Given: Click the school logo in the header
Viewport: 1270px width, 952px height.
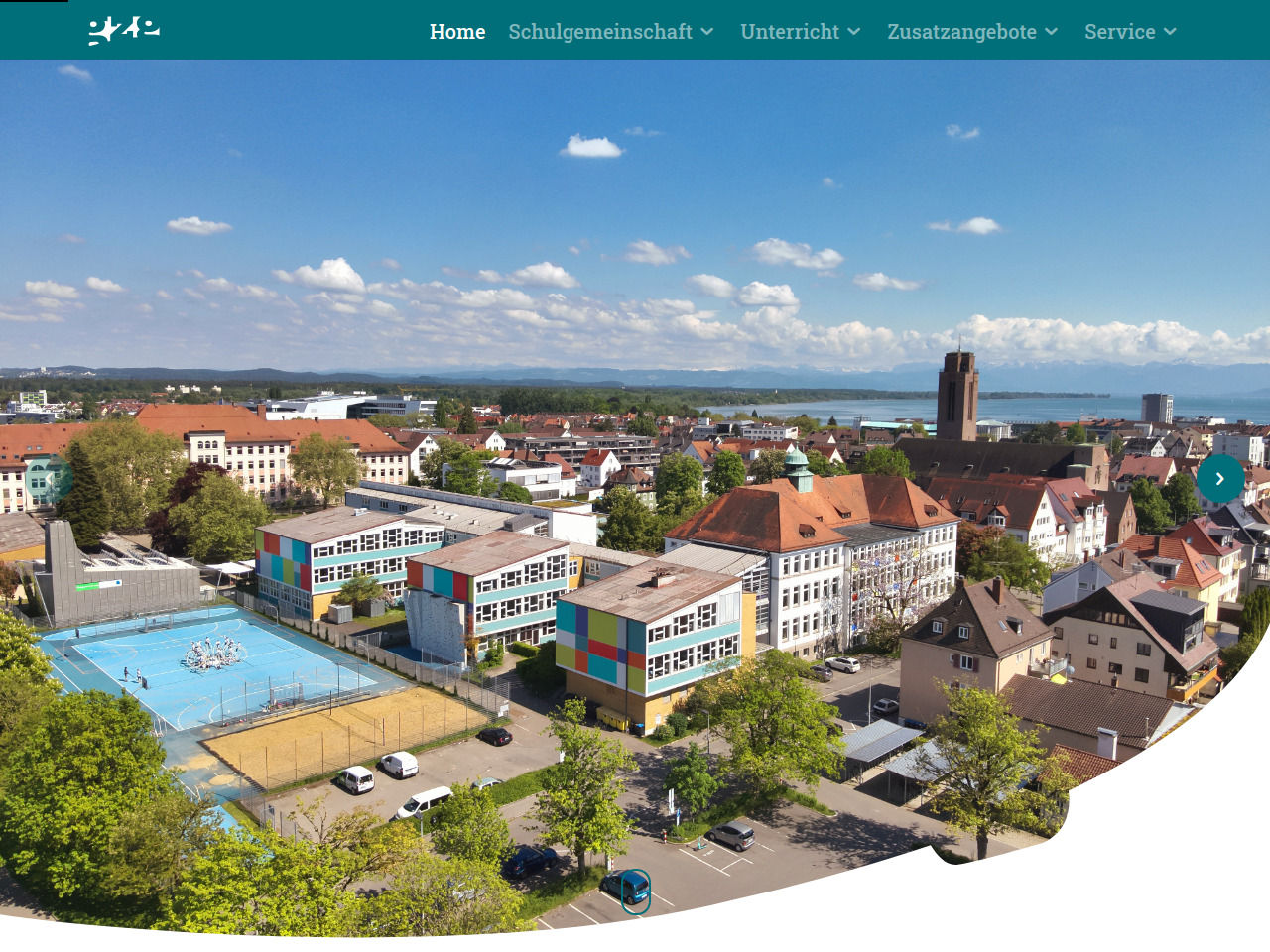Looking at the screenshot, I should [x=124, y=31].
